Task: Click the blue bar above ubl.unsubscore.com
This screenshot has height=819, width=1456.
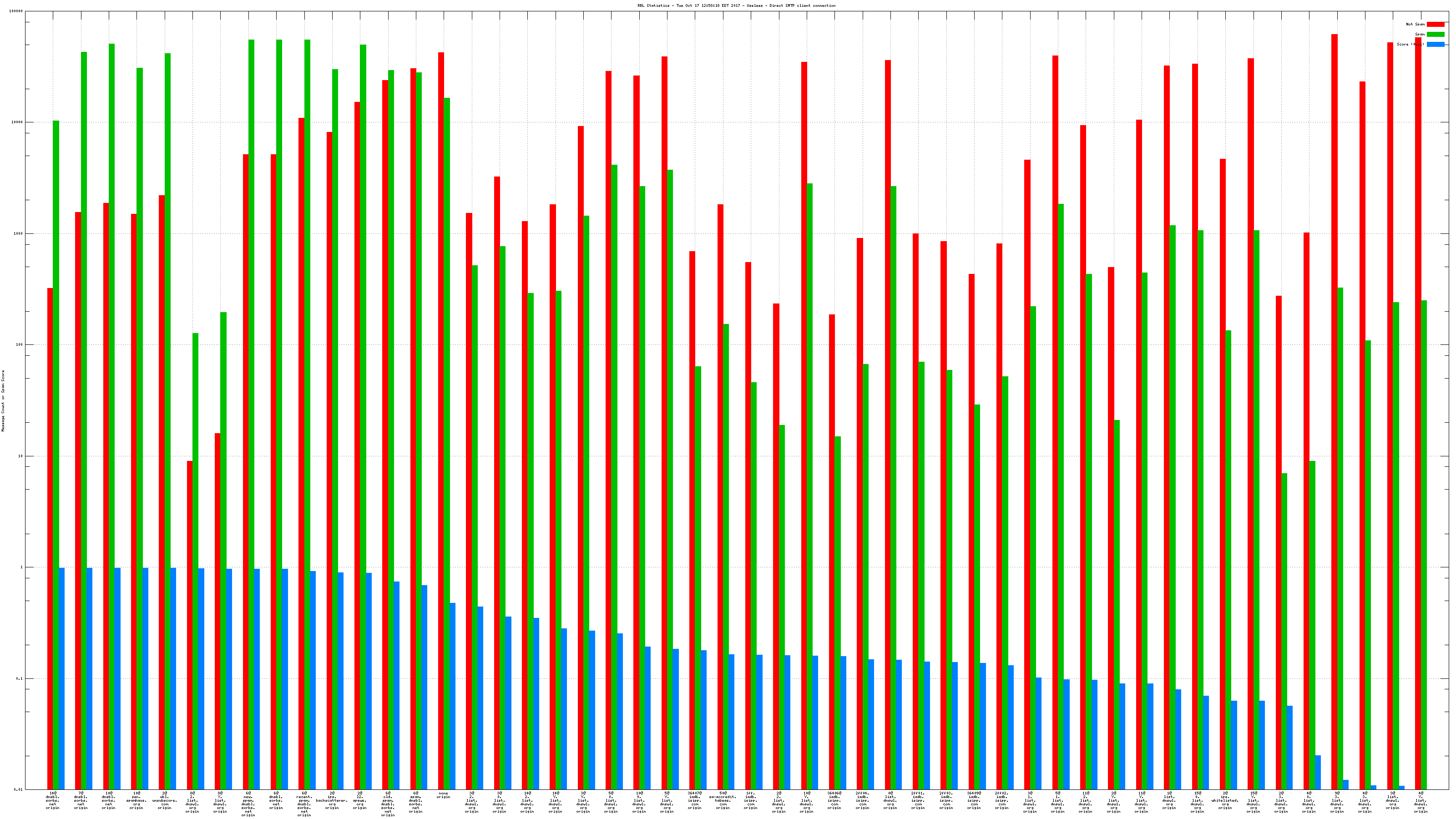Action: [173, 678]
